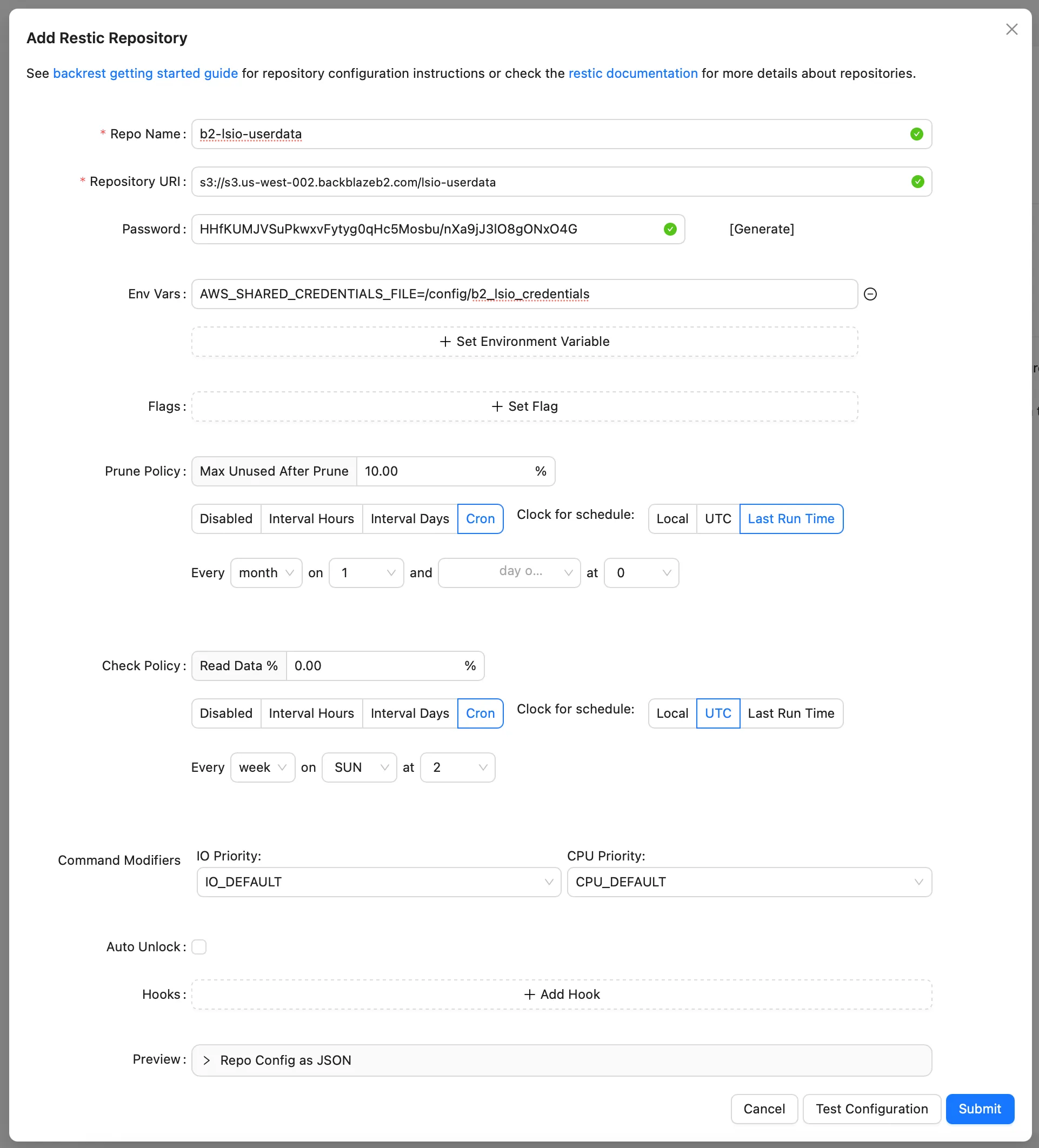Edit the Password input field
Screen dimensions: 1039x1148
pyautogui.click(x=438, y=229)
